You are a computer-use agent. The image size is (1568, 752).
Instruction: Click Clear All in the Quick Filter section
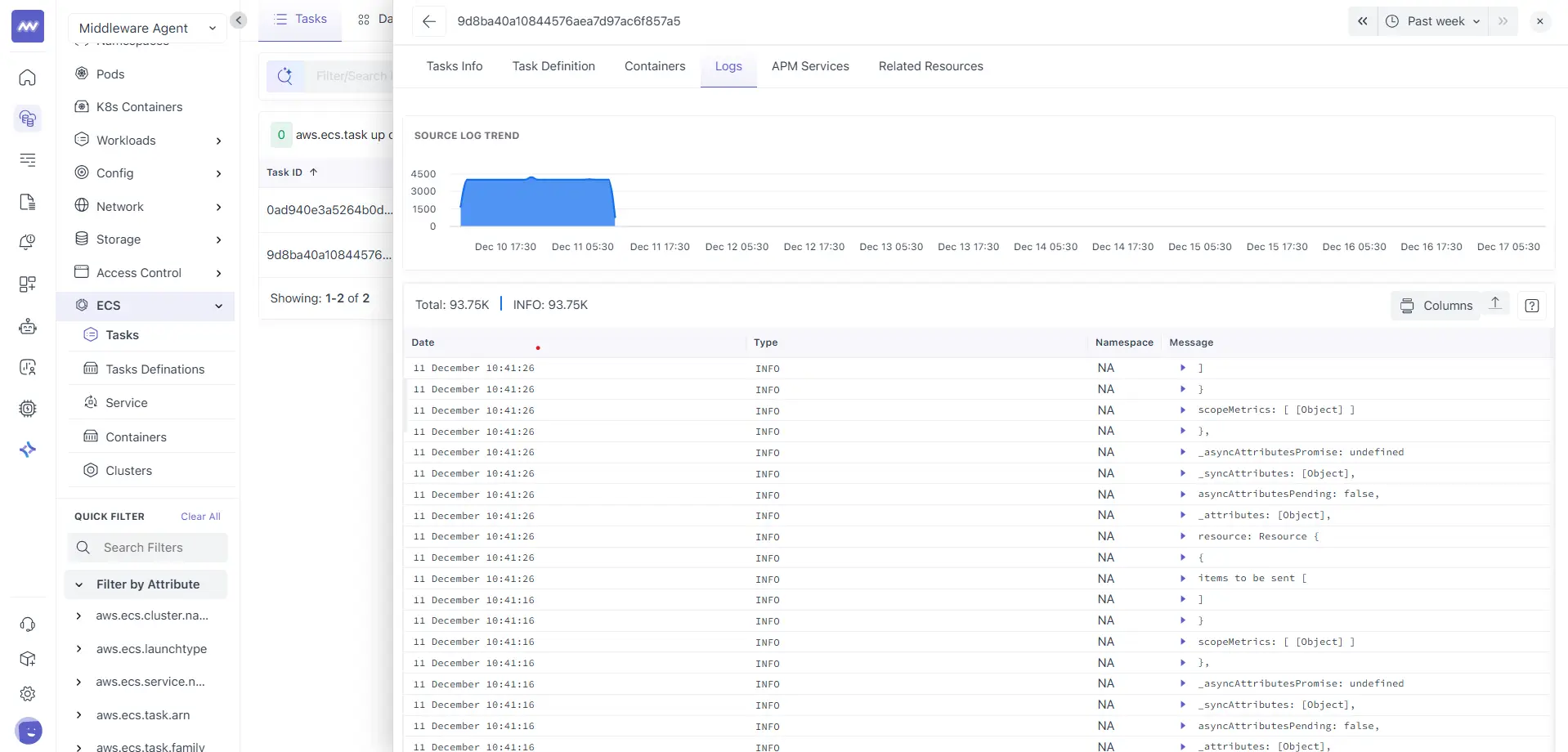[199, 516]
